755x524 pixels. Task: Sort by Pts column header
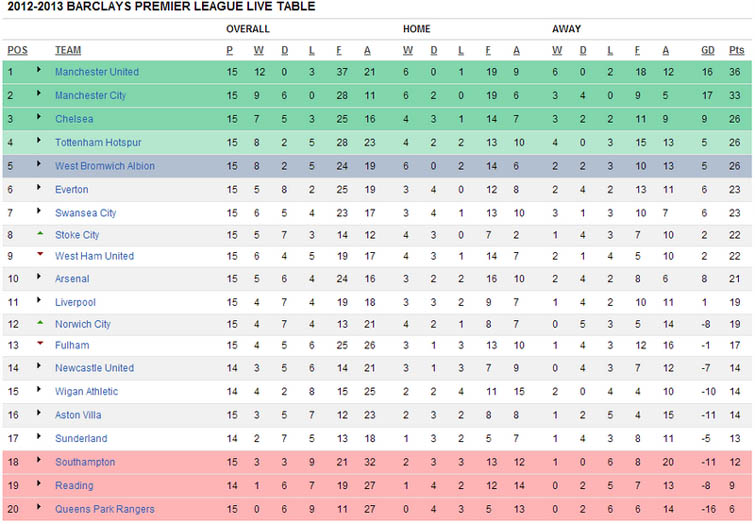[x=736, y=50]
